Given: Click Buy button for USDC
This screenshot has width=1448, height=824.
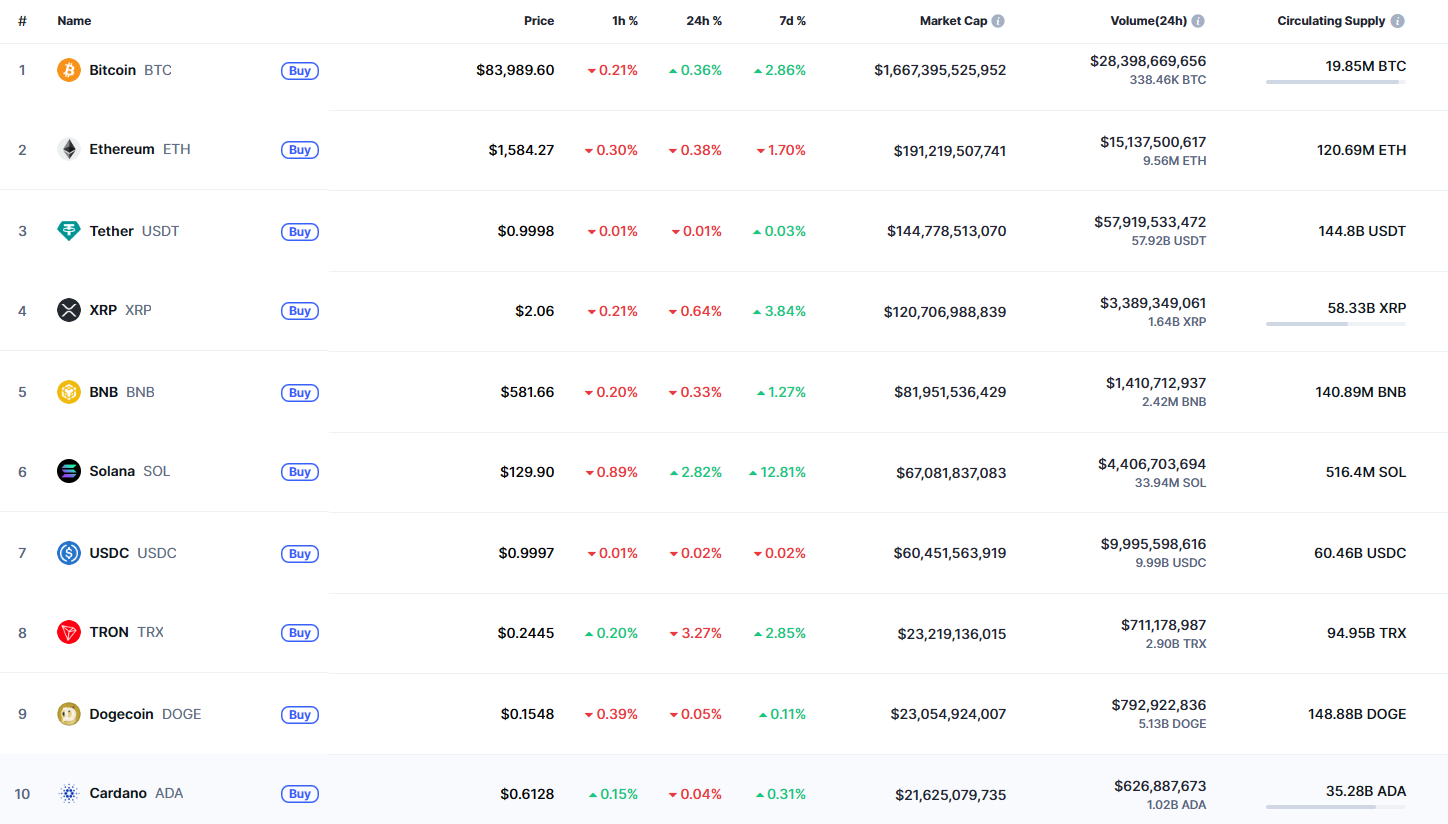Looking at the screenshot, I should pyautogui.click(x=300, y=554).
